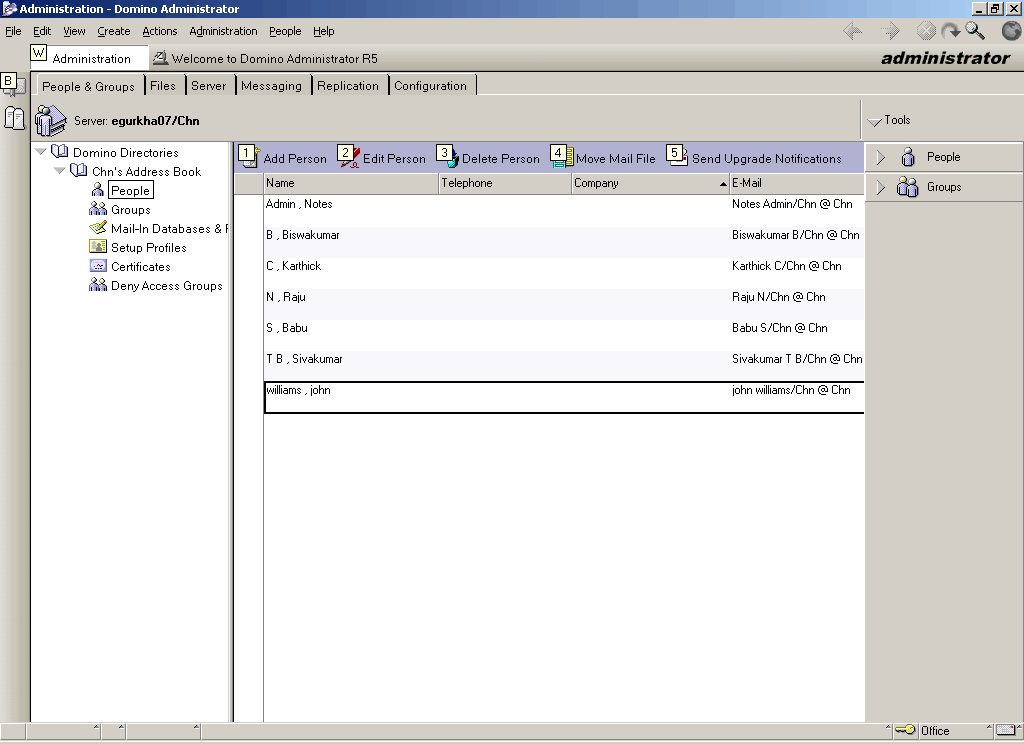Click the Groups tool icon in Tools pane
The width and height of the screenshot is (1024, 744).
pos(908,187)
